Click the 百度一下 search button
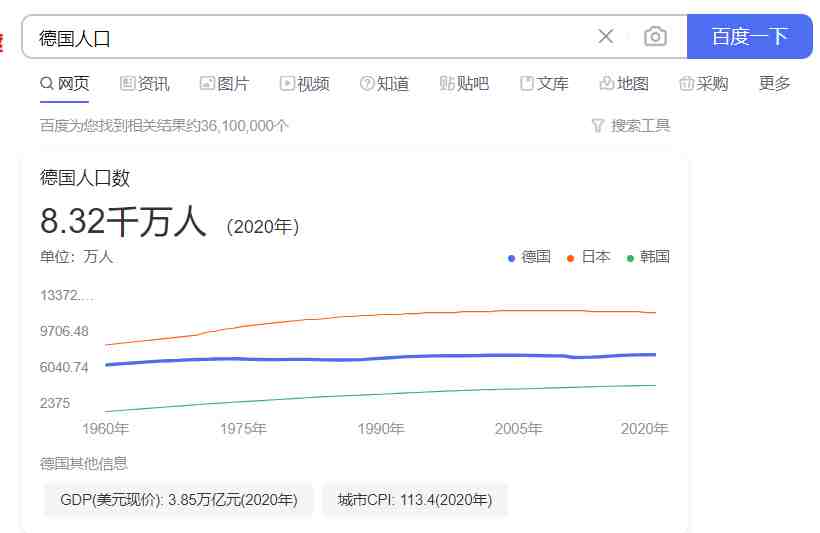820x533 pixels. (x=749, y=36)
